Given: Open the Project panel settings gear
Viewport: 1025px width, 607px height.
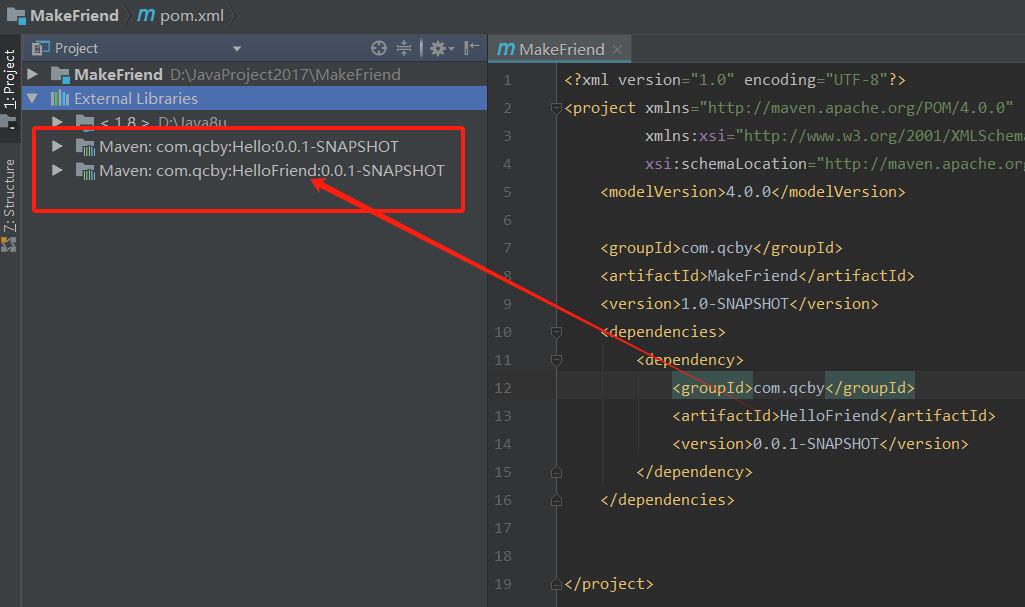Looking at the screenshot, I should point(441,48).
